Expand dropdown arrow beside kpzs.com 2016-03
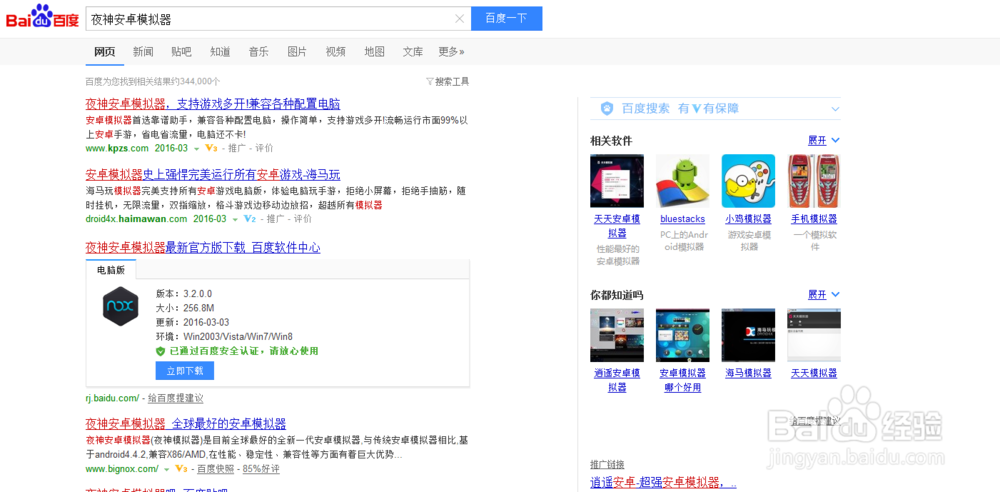This screenshot has height=492, width=1000. point(196,149)
